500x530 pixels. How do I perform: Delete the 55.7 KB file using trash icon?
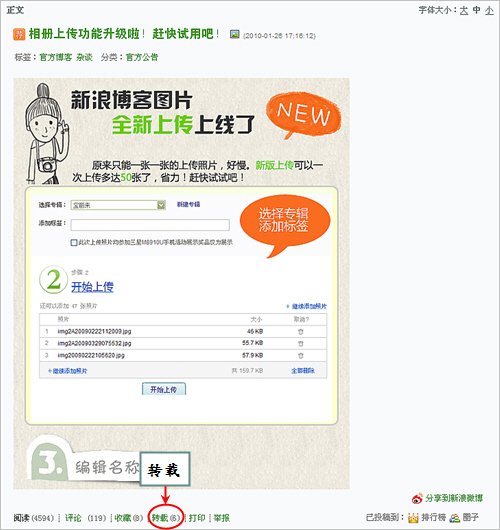pyautogui.click(x=301, y=344)
